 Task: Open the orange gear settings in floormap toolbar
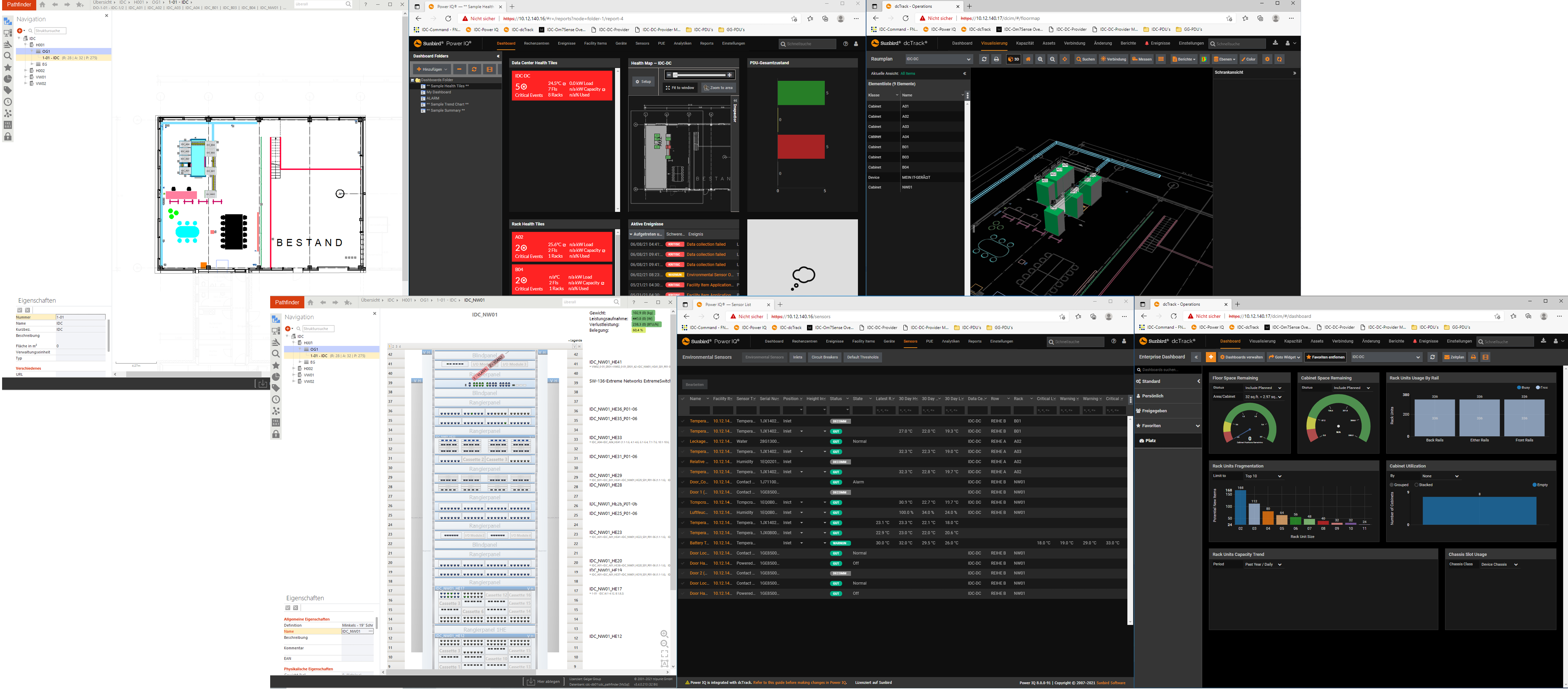[1267, 59]
